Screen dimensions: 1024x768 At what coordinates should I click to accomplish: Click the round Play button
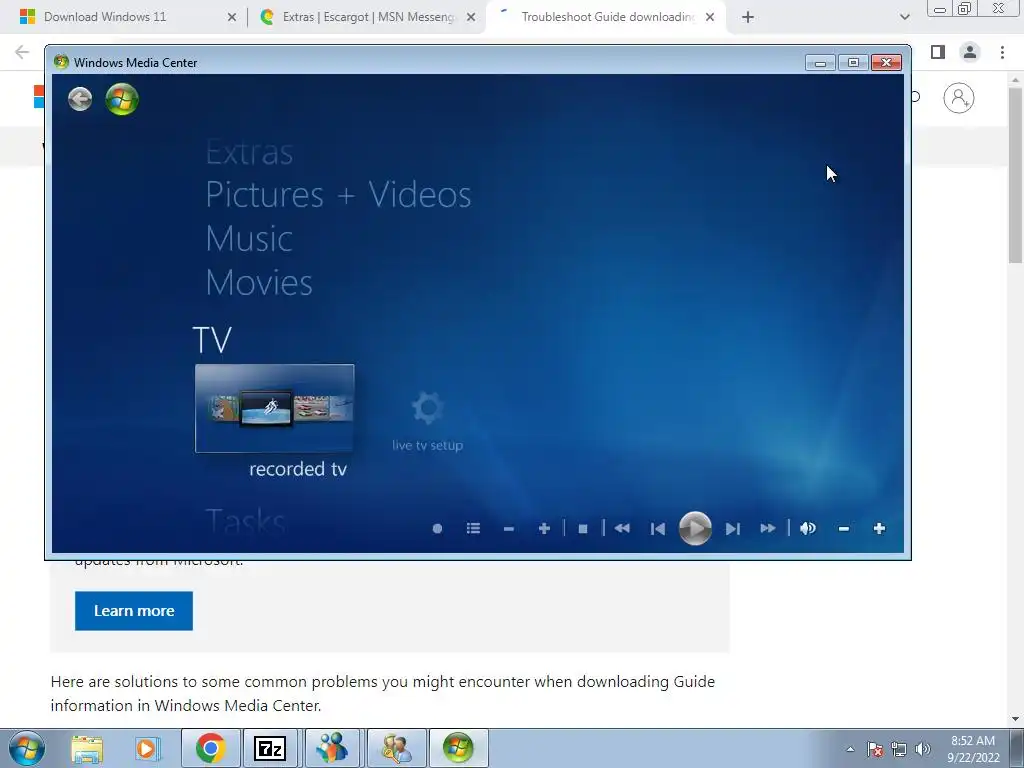tap(696, 528)
